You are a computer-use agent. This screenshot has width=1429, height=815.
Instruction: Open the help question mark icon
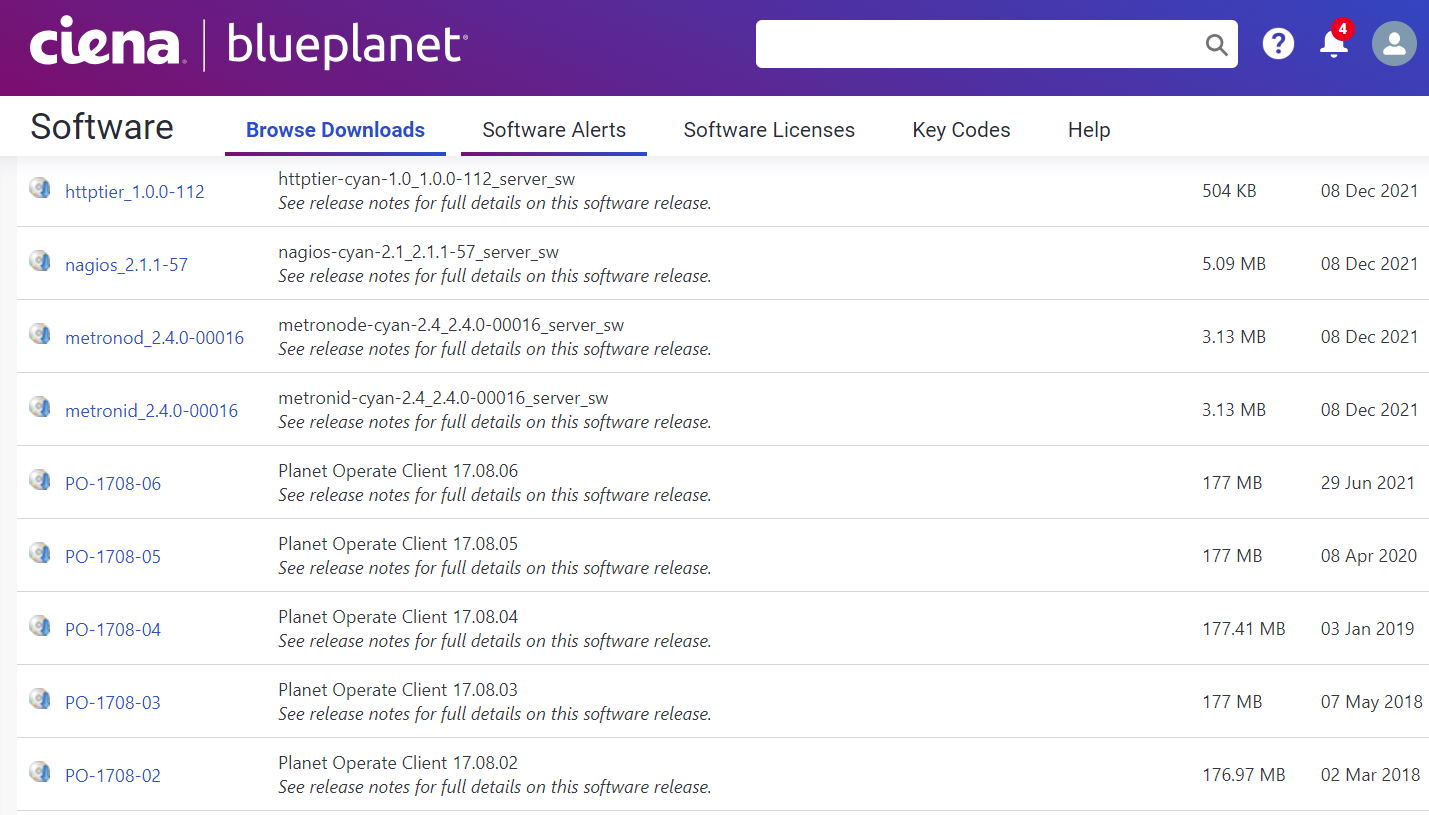click(x=1278, y=44)
